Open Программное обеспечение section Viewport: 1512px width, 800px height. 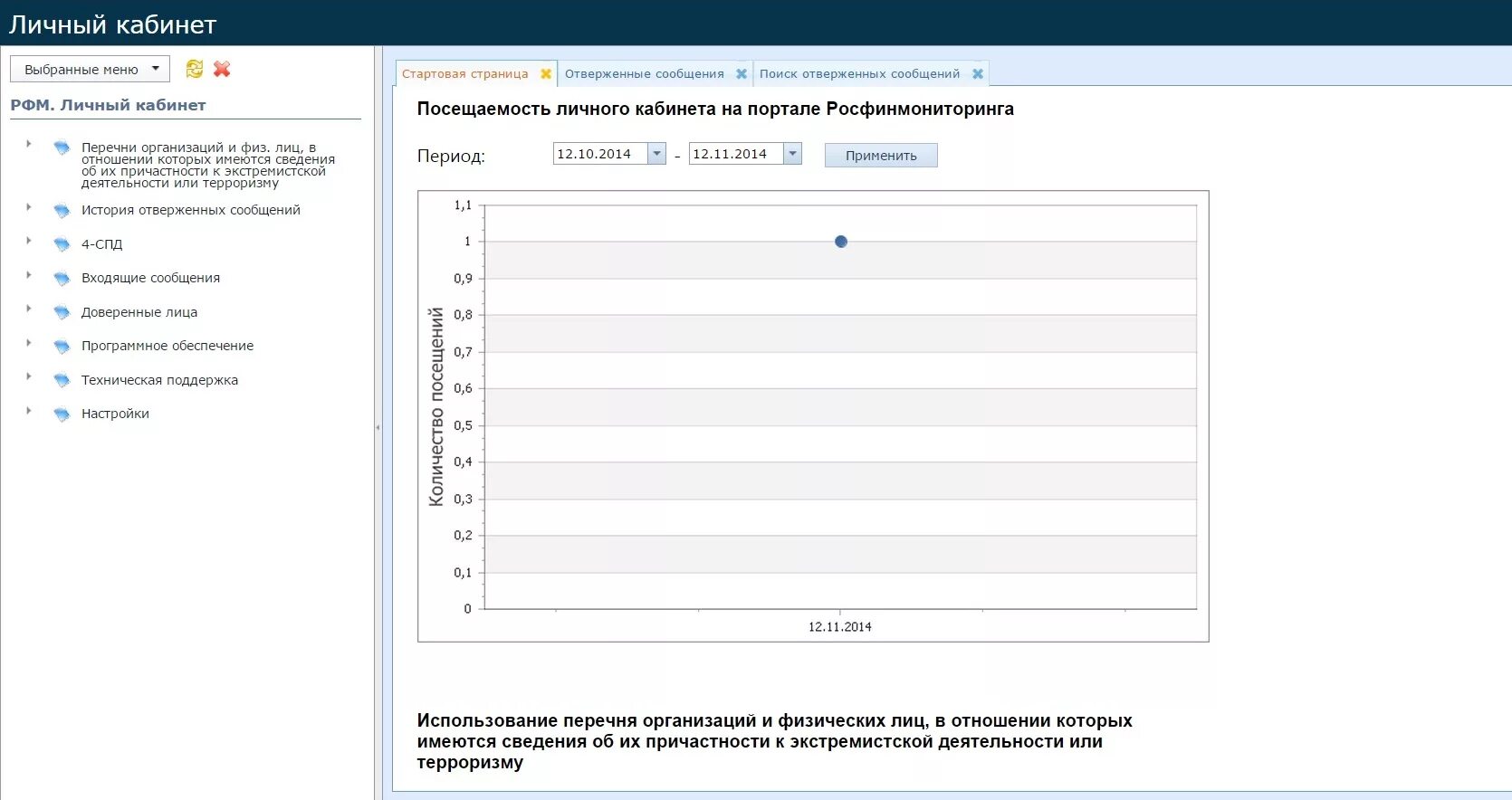pyautogui.click(x=167, y=346)
